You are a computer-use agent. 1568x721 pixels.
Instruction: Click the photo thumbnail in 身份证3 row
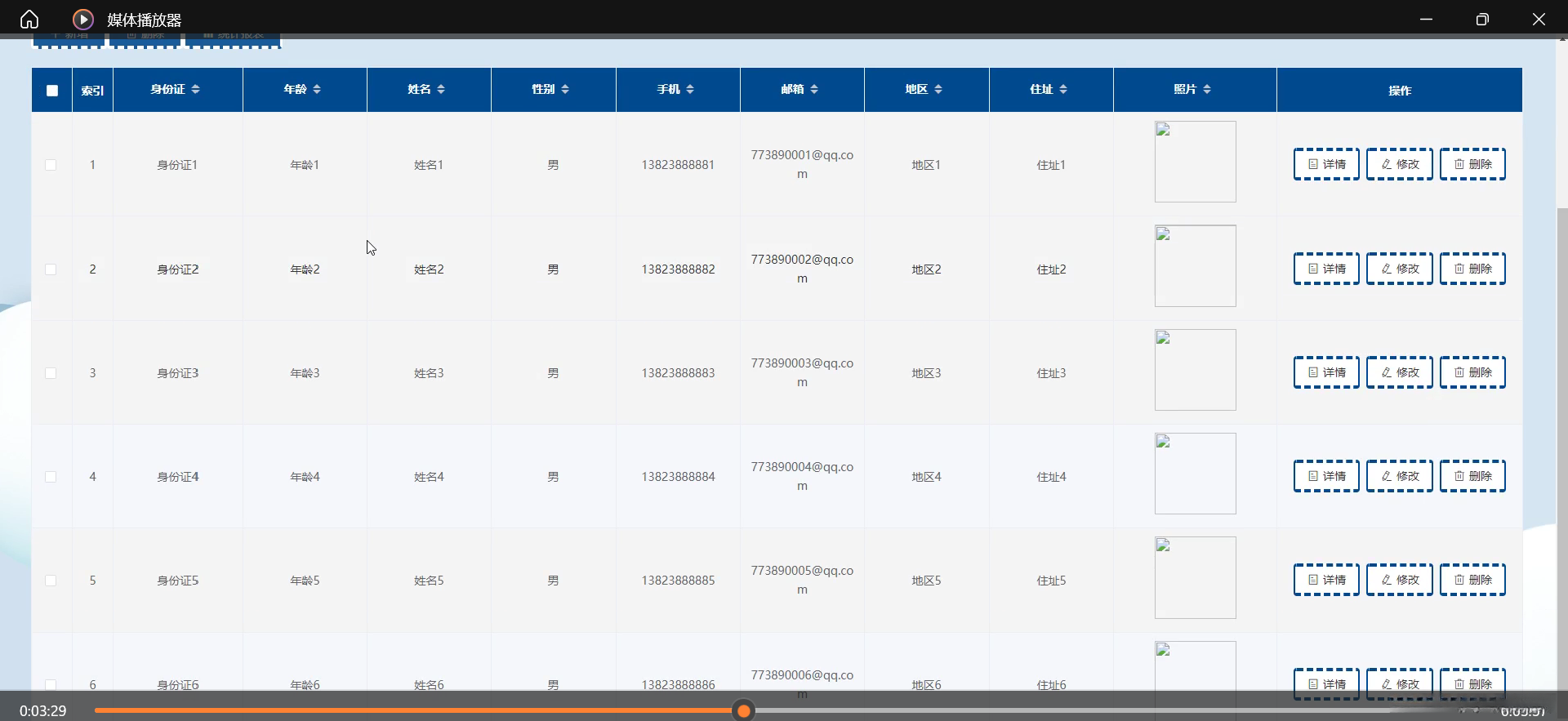[1195, 370]
